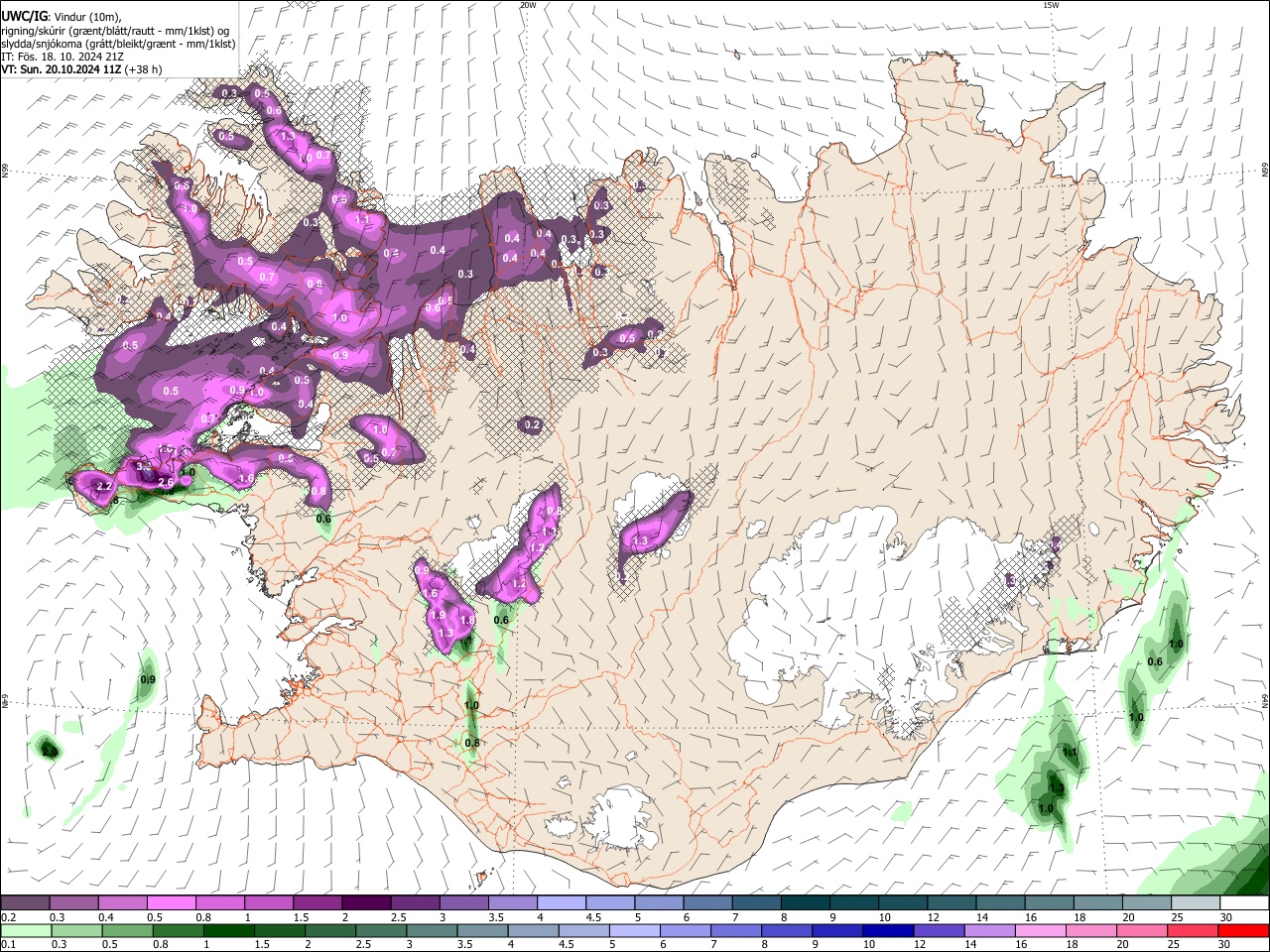Select the dark teal snow swatch labeled 8
1270x952 pixels.
coord(804,903)
